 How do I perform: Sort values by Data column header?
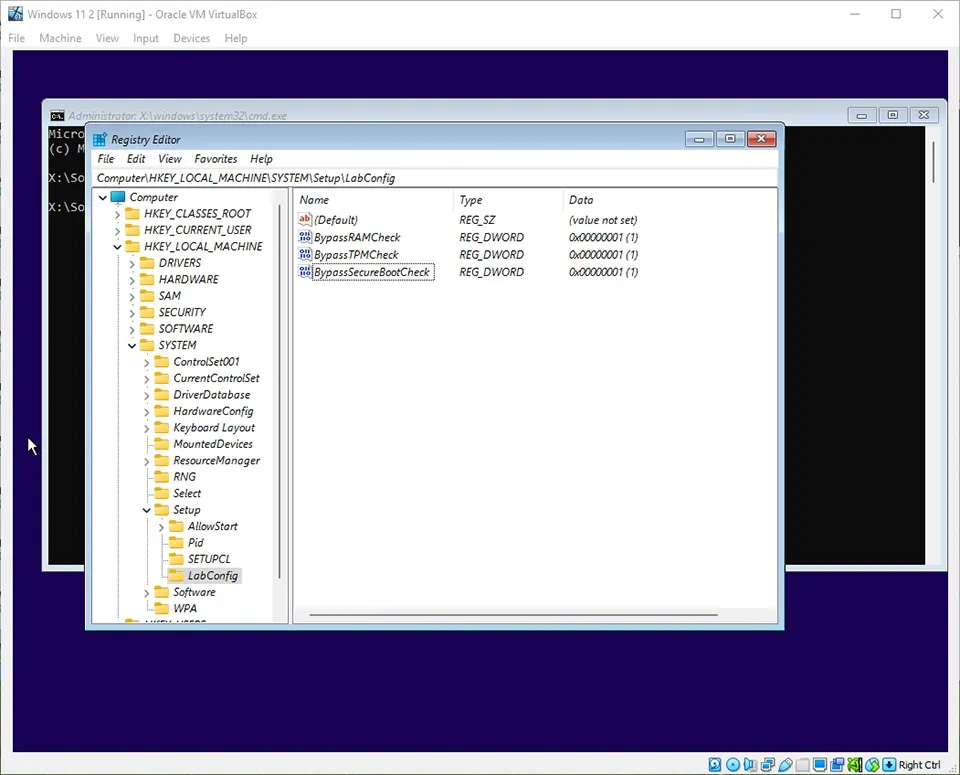pyautogui.click(x=669, y=200)
